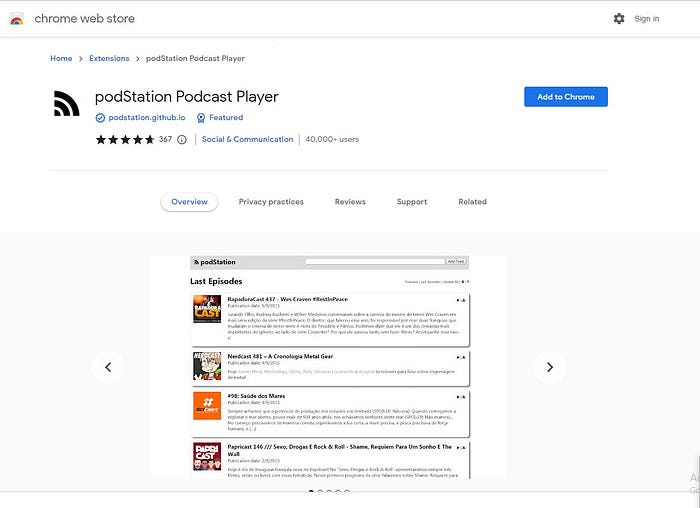Click podStation Podcast Player heading
Viewport: 700px width, 508px height.
(187, 97)
